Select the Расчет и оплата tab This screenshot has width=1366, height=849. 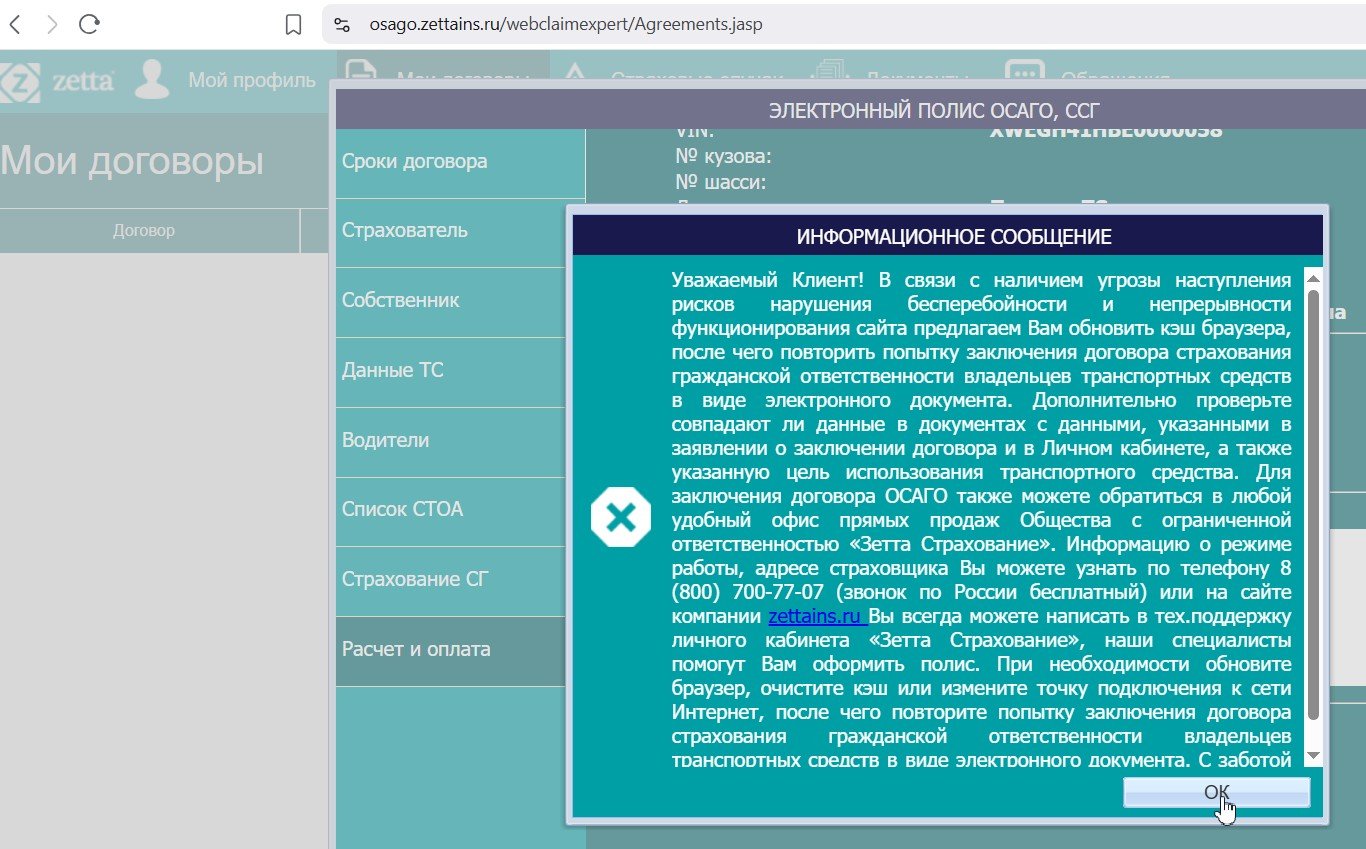[417, 649]
